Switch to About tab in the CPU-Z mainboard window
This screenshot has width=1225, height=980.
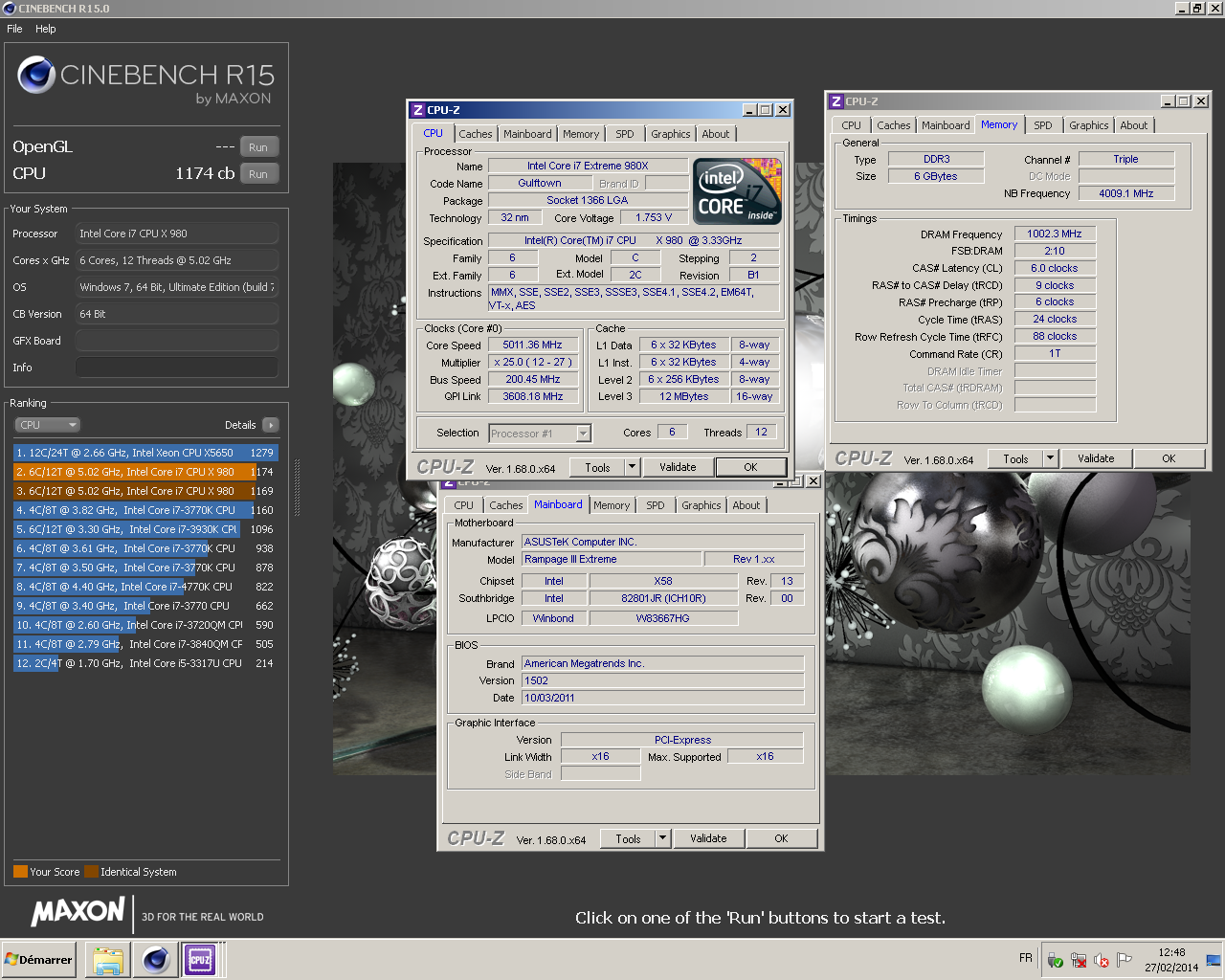coord(746,505)
